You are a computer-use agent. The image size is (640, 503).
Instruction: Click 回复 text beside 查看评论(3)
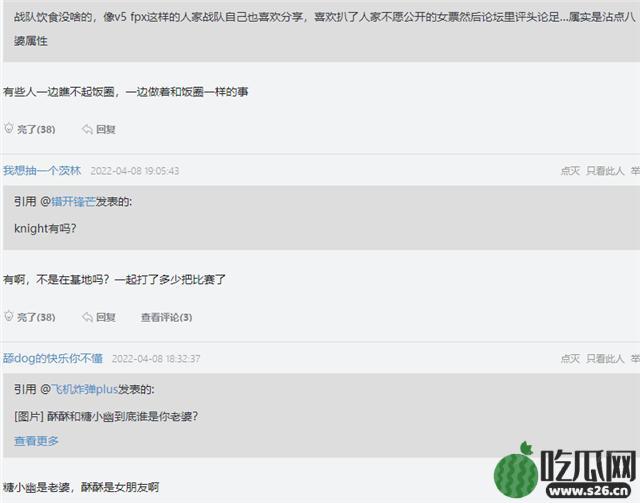(x=106, y=317)
